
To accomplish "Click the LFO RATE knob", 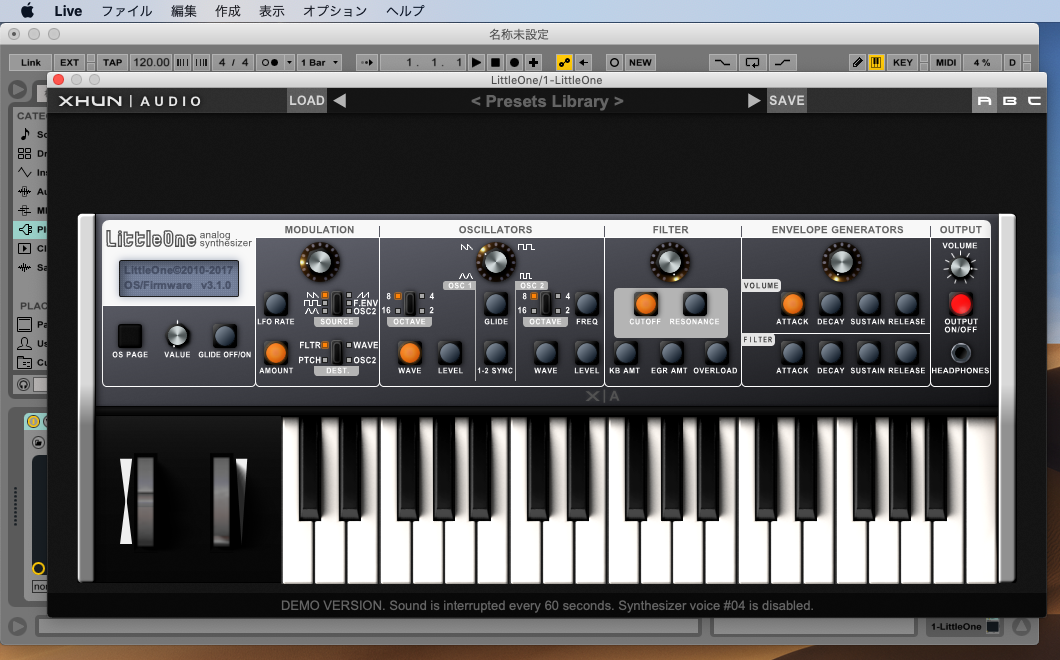I will [x=276, y=304].
